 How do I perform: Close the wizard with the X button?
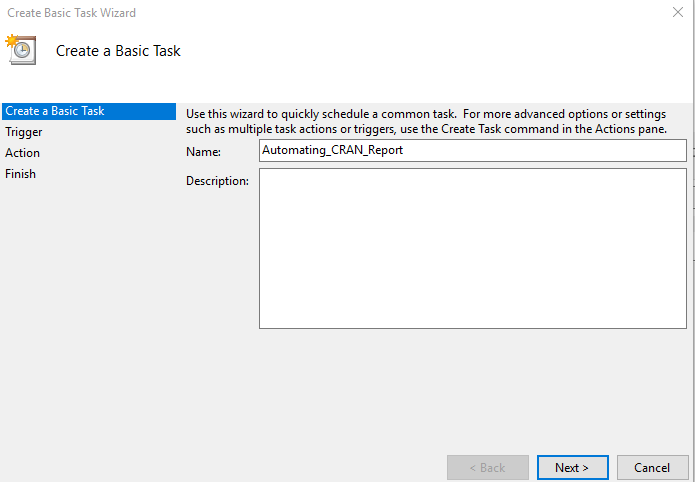coord(678,12)
